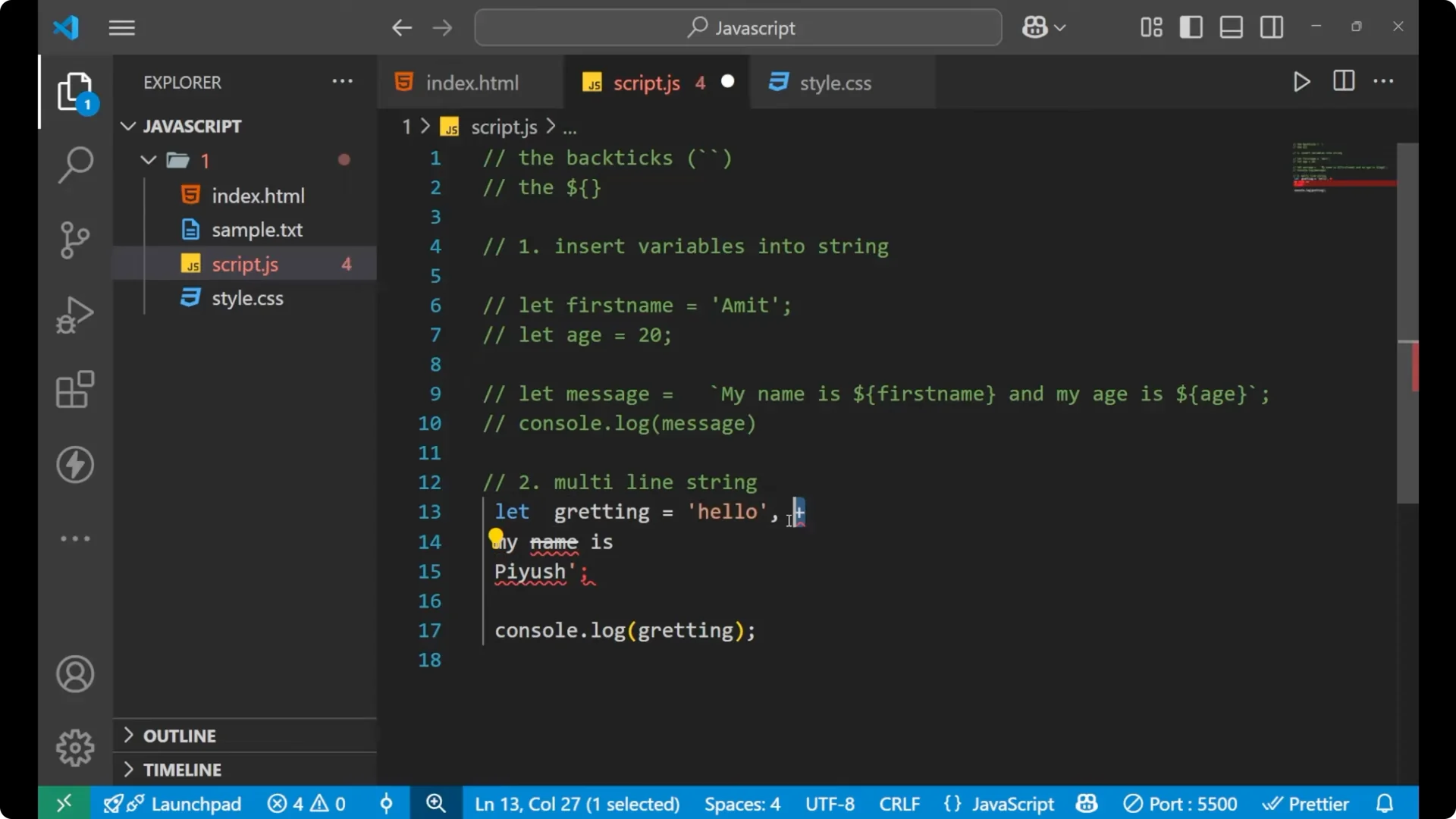Toggle the Primary Side Bar visibility
The image size is (1456, 819).
click(x=1191, y=27)
